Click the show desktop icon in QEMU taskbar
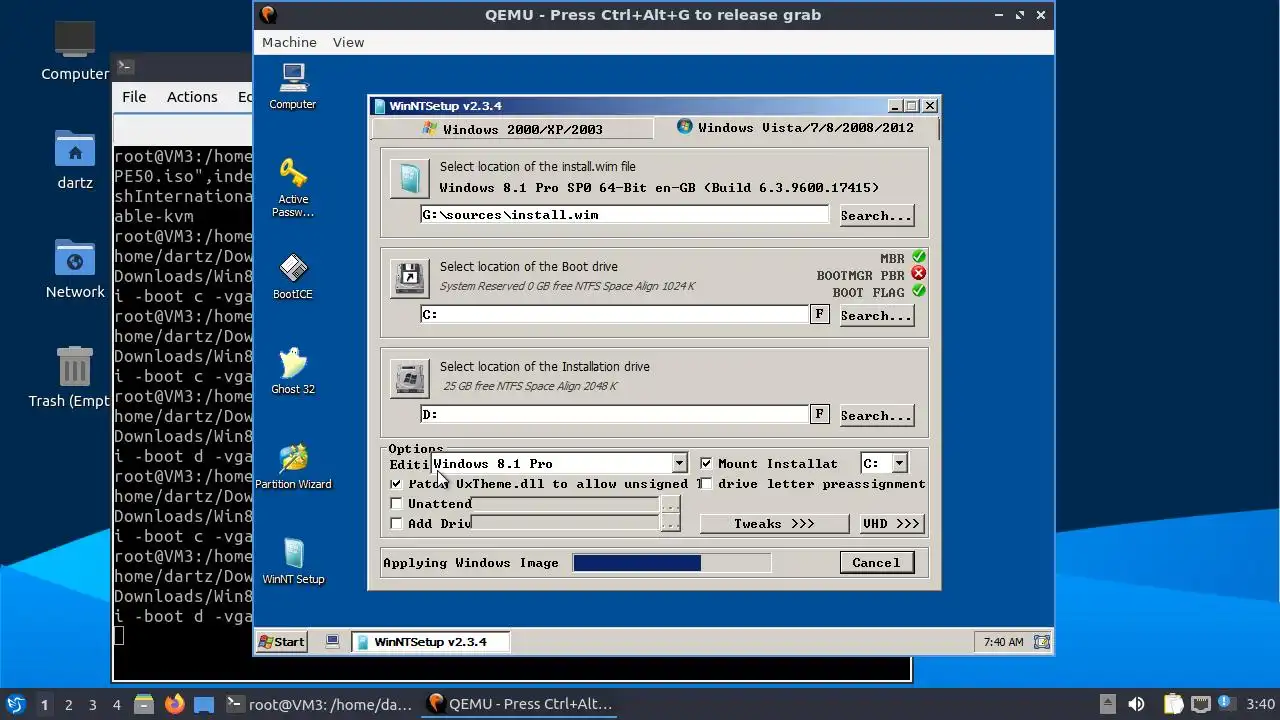Image resolution: width=1280 pixels, height=720 pixels. tap(333, 641)
